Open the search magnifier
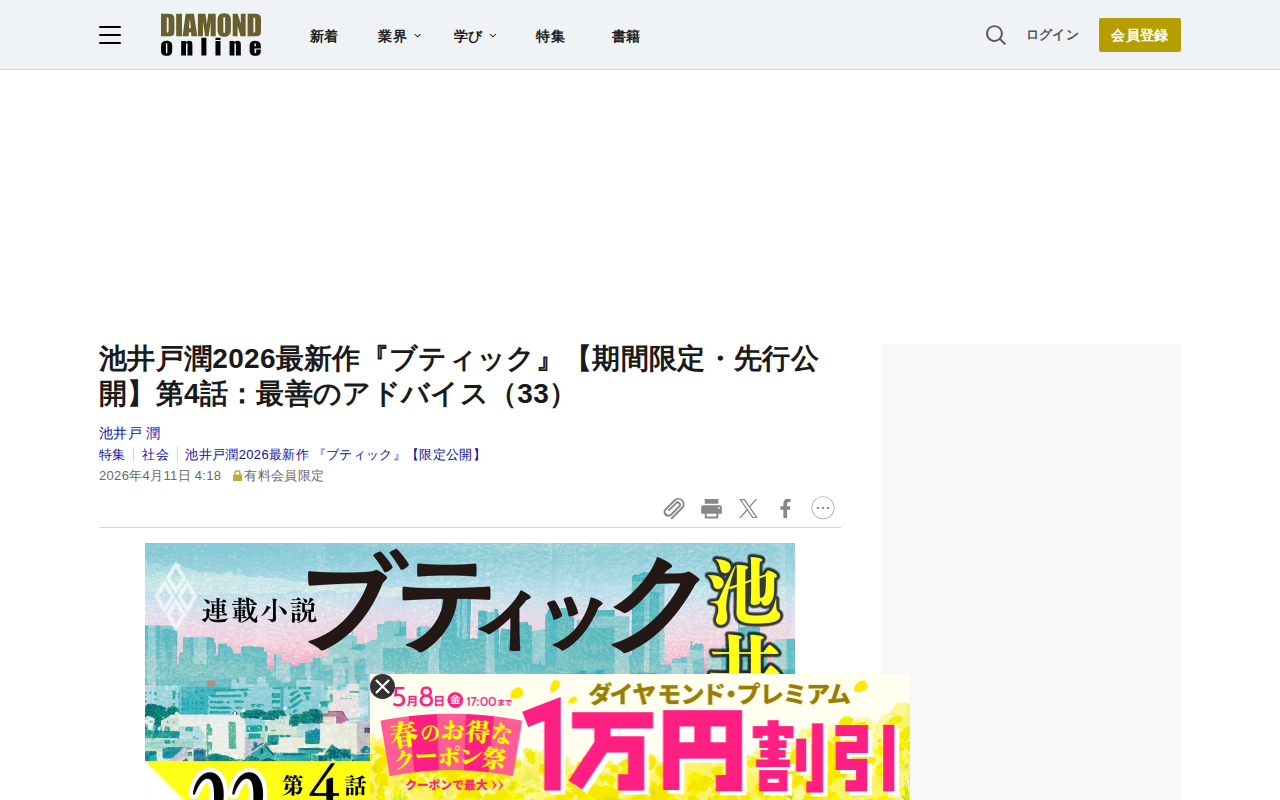 point(996,35)
